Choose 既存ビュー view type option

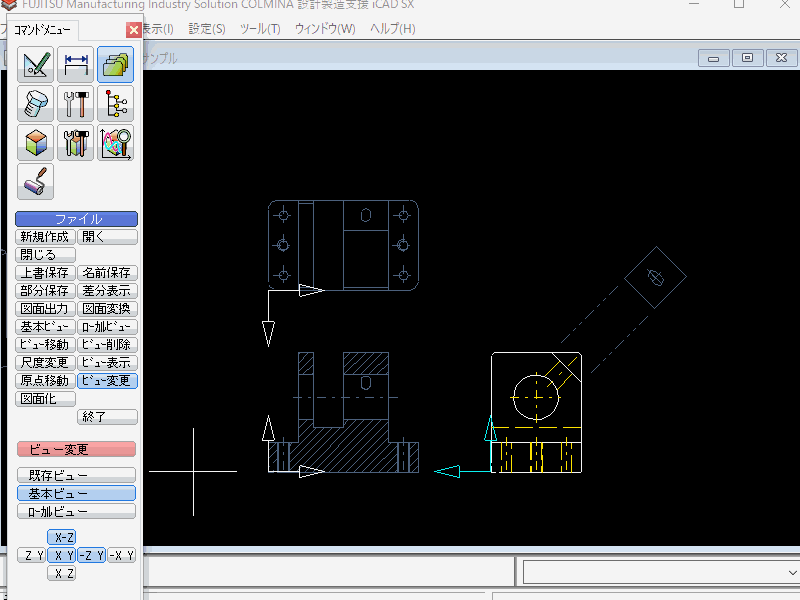[76, 475]
